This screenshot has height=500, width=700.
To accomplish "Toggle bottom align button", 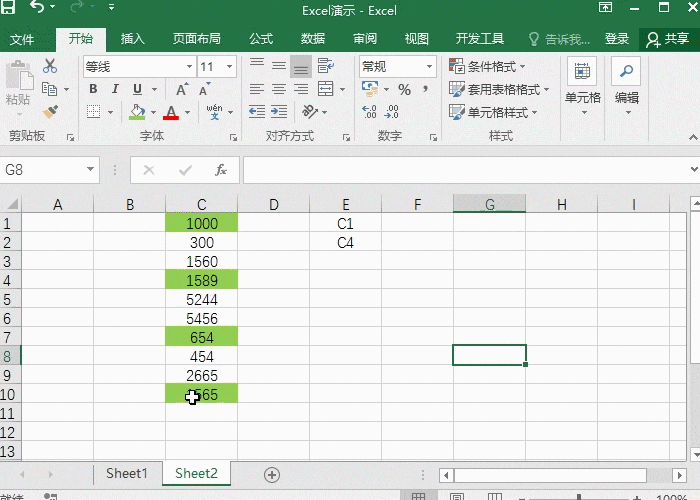I will pos(301,67).
